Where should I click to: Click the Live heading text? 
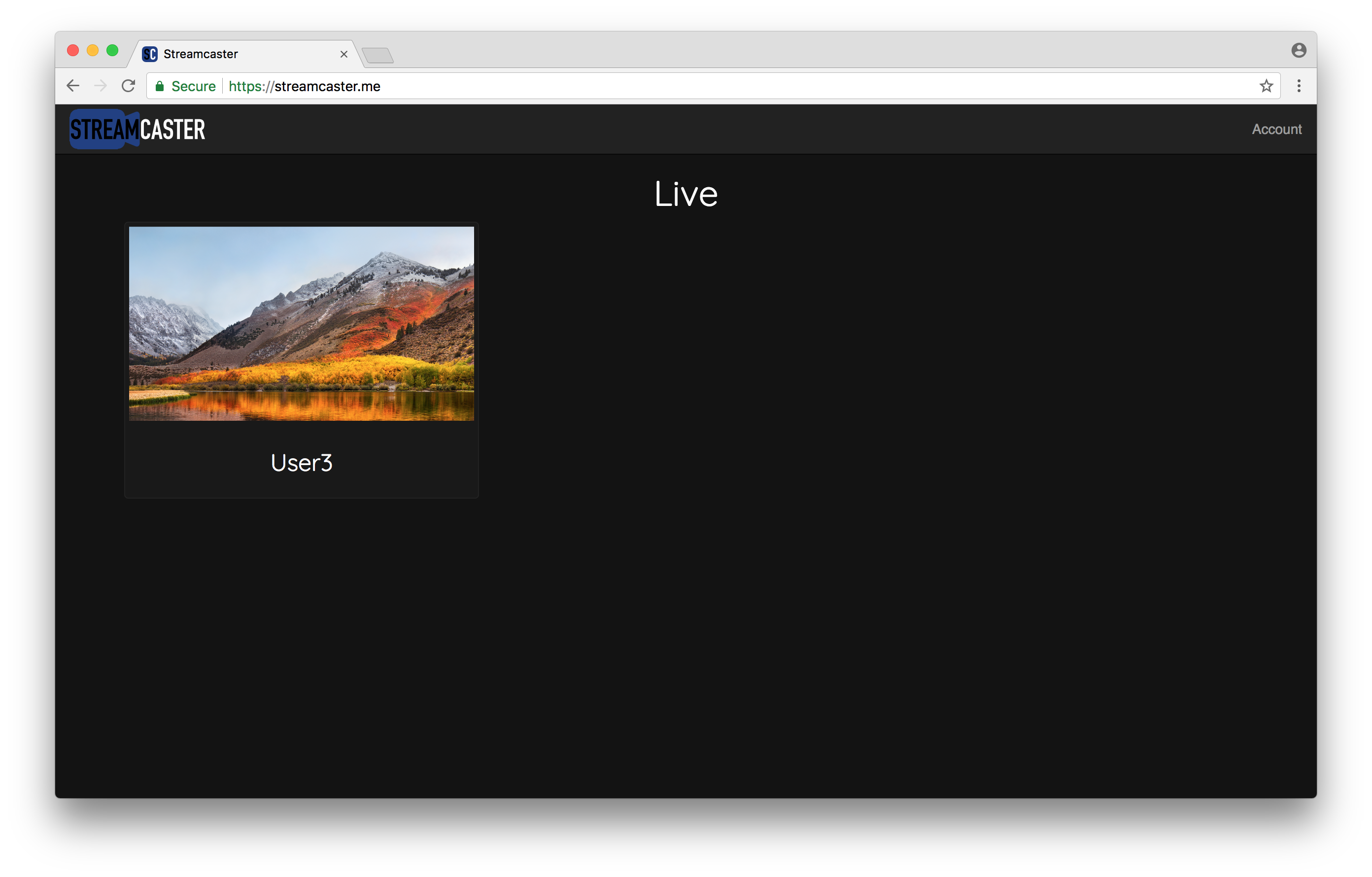686,194
